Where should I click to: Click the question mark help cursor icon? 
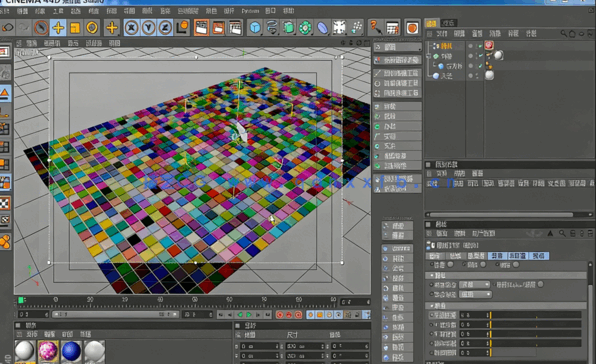(x=376, y=28)
